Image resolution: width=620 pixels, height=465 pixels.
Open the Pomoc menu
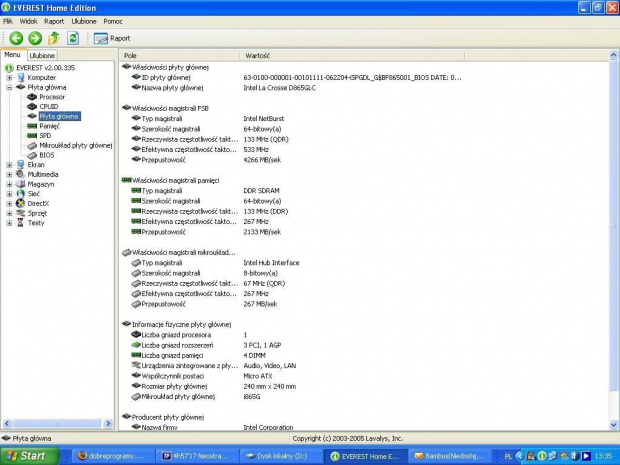[x=113, y=21]
